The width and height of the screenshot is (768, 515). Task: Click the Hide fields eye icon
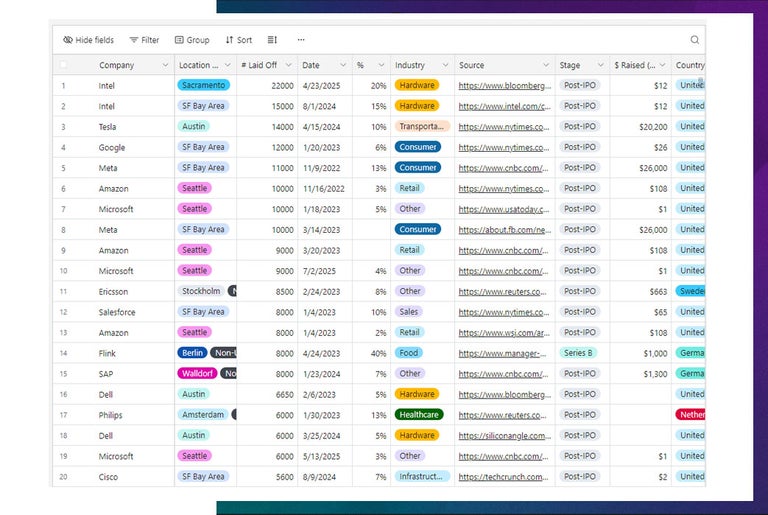click(x=68, y=40)
